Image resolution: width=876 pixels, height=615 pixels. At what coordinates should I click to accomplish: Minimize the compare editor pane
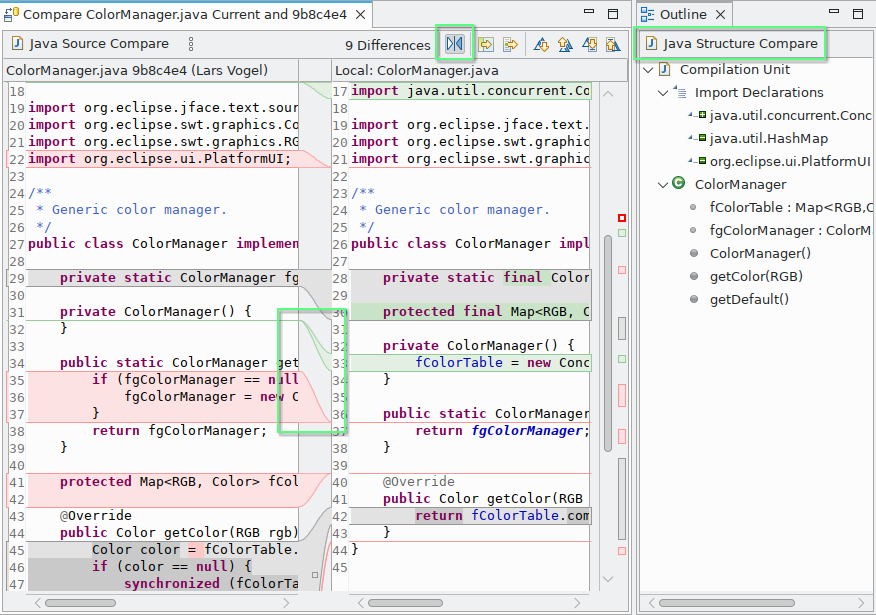point(589,11)
